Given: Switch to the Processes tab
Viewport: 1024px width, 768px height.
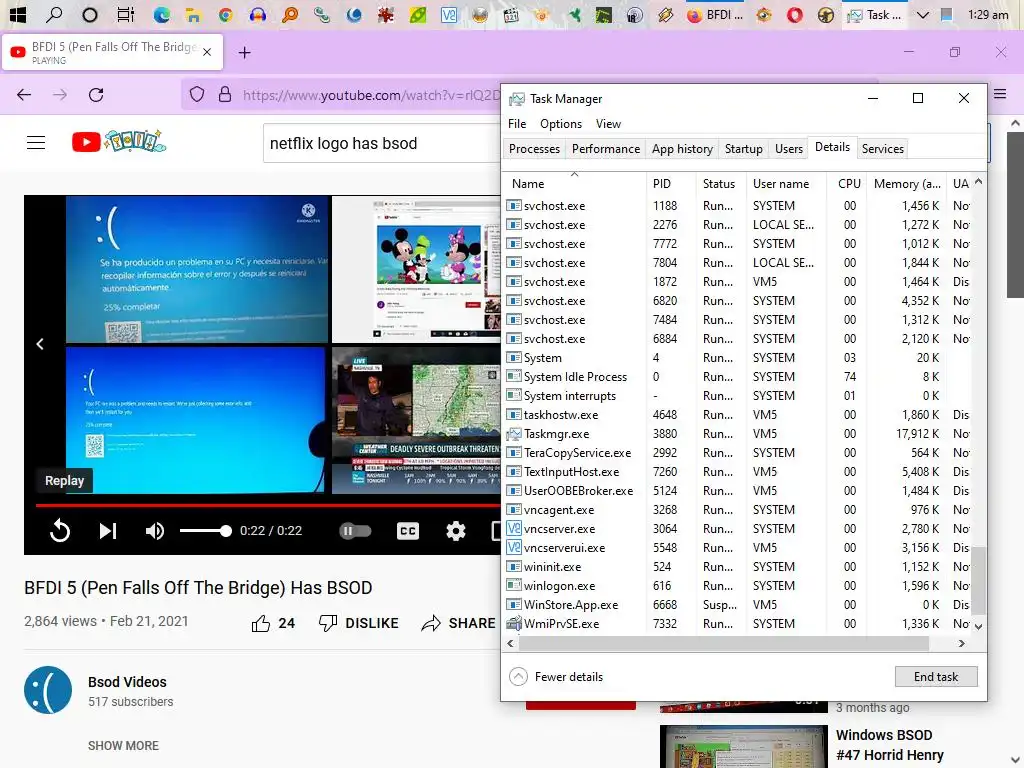Looking at the screenshot, I should 534,149.
